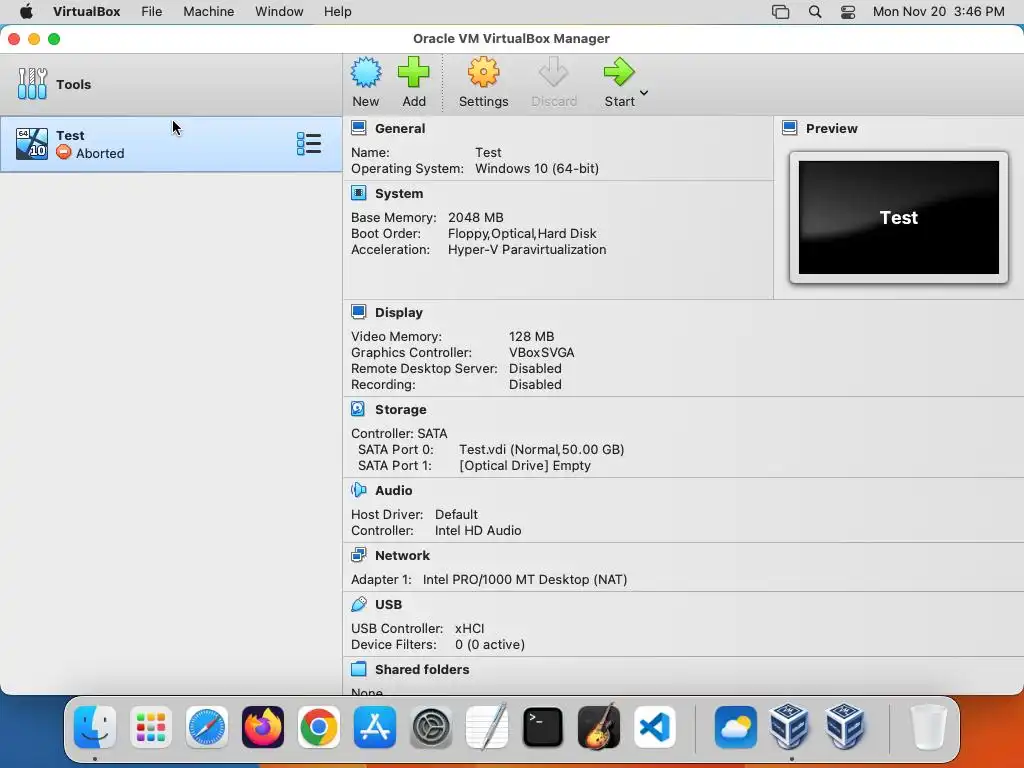Launch Firefox from the Dock
This screenshot has height=768, width=1024.
coord(263,727)
